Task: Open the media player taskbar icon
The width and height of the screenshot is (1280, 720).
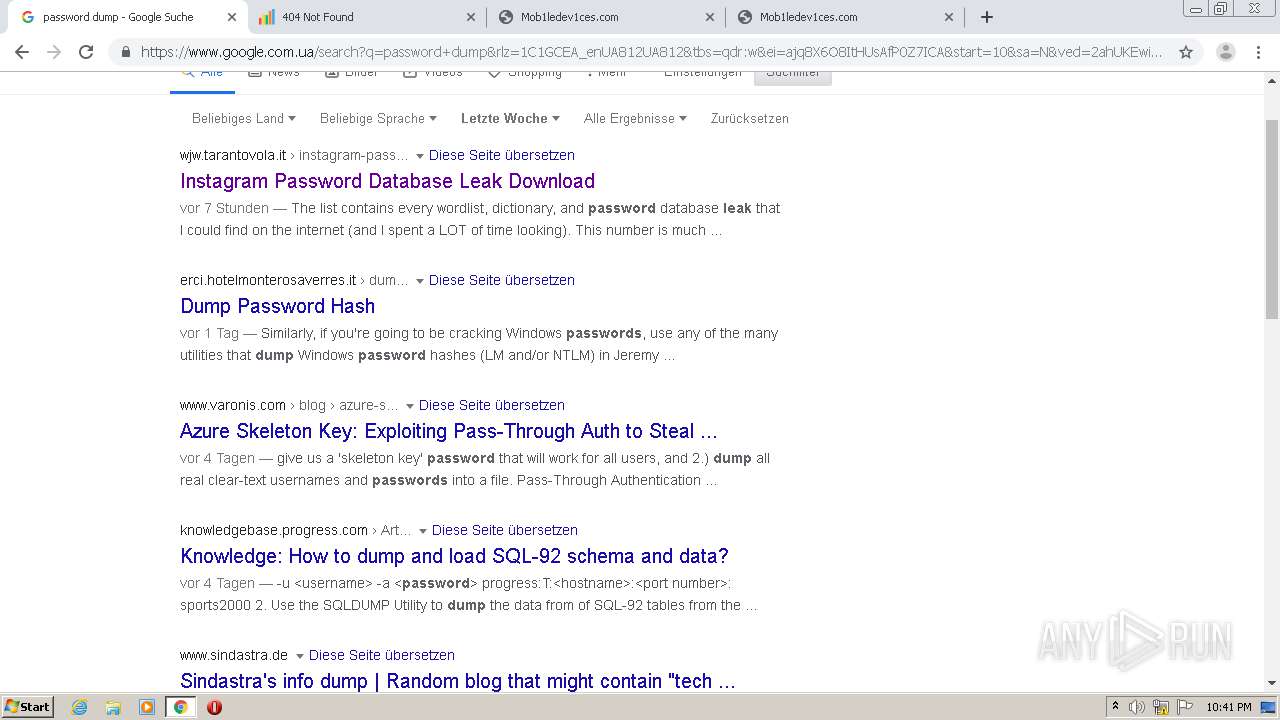Action: click(147, 707)
